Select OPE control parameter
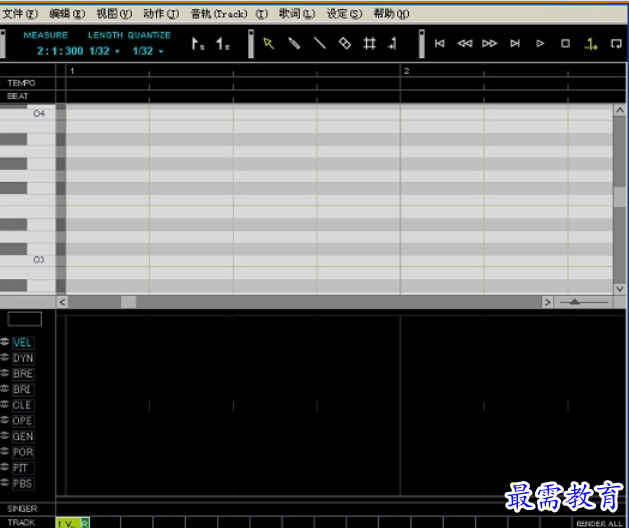 pos(22,421)
